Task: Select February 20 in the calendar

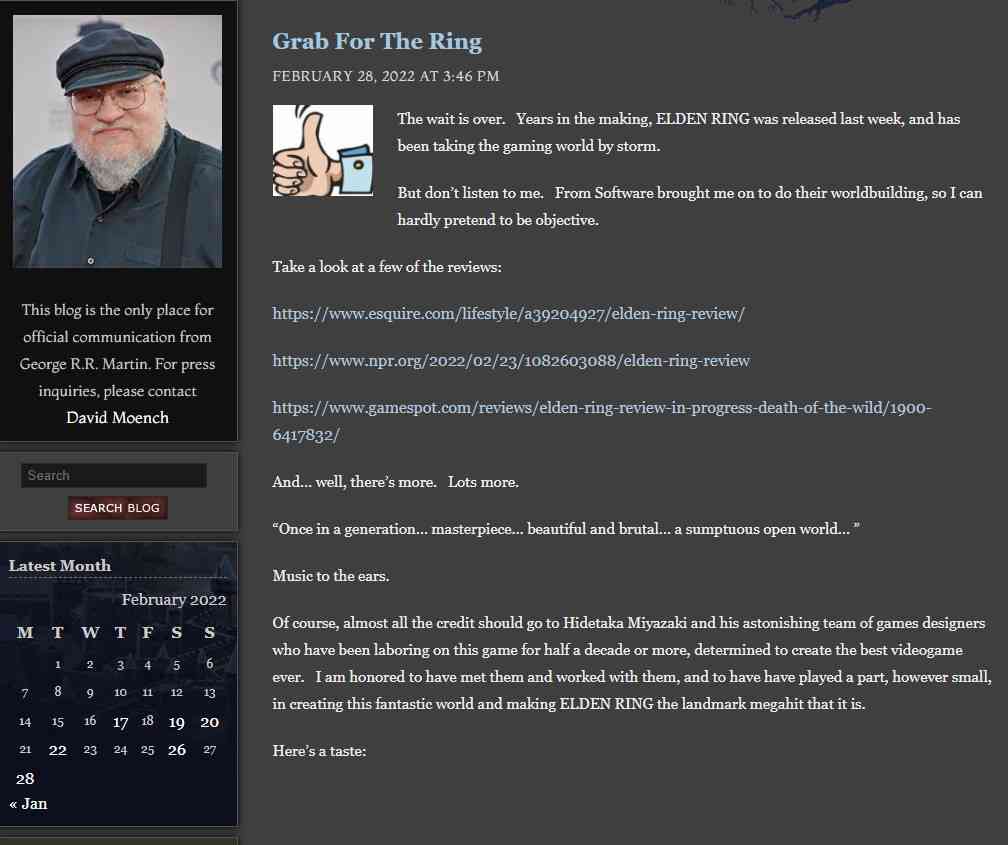Action: [210, 722]
